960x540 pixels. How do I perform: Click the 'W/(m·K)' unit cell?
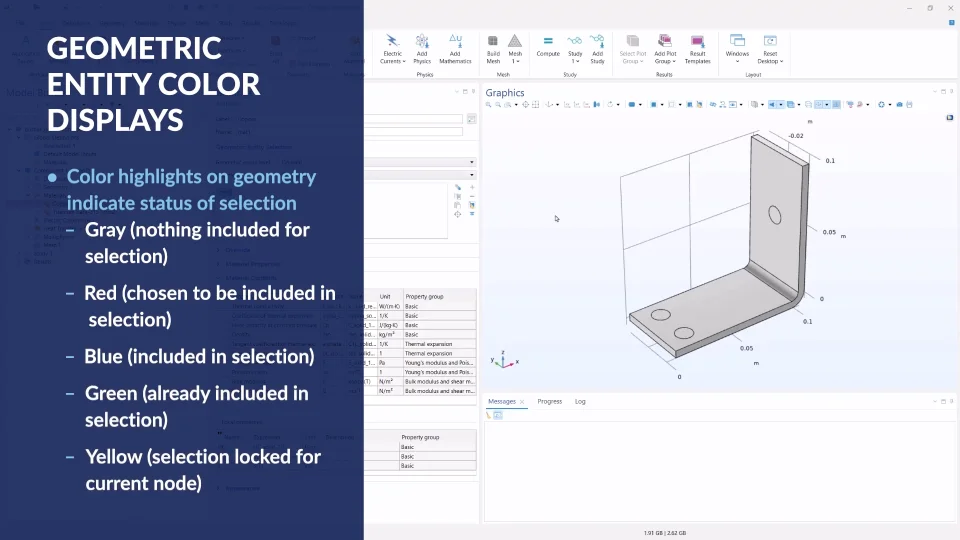coord(389,306)
